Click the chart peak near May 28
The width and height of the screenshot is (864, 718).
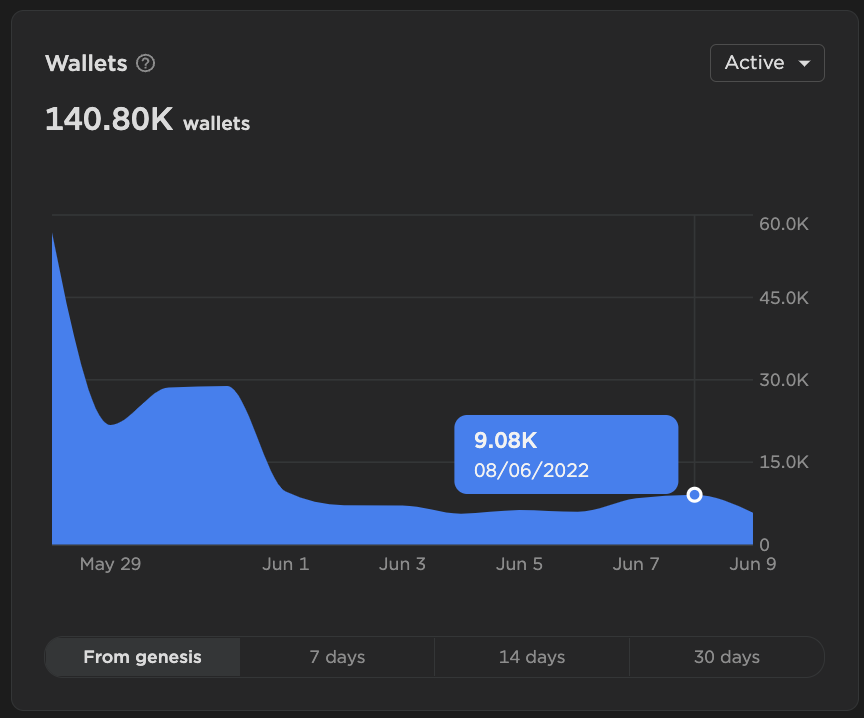coord(53,236)
